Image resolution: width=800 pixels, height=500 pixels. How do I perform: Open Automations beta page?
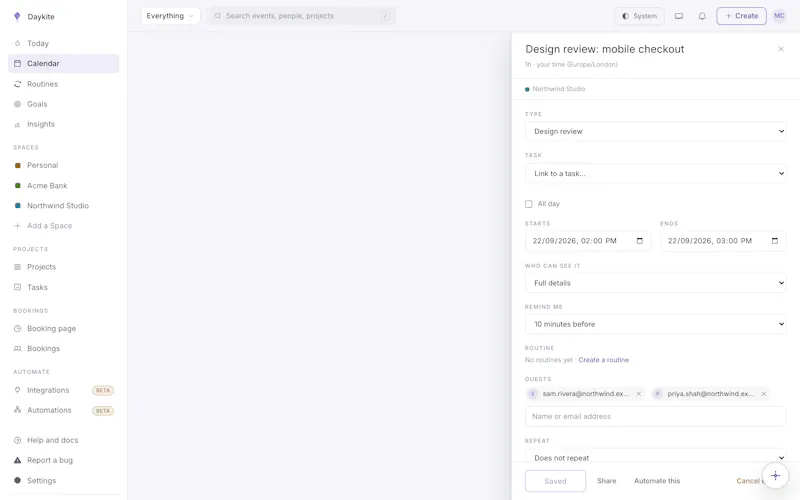(x=63, y=410)
